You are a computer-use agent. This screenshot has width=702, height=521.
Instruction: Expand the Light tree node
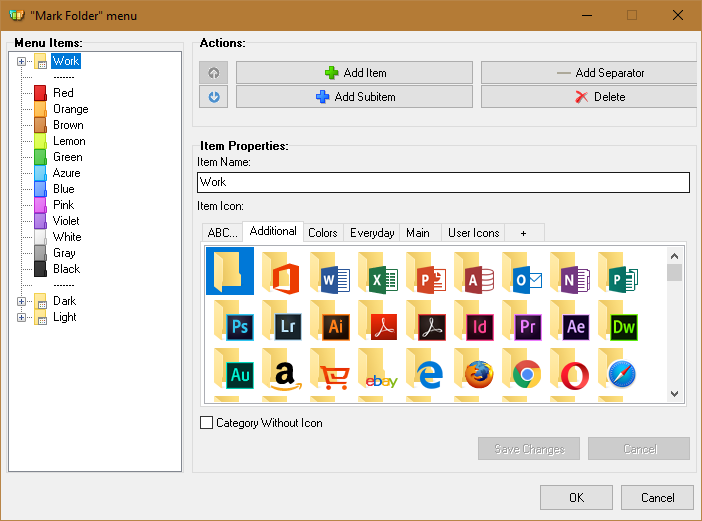(21, 317)
